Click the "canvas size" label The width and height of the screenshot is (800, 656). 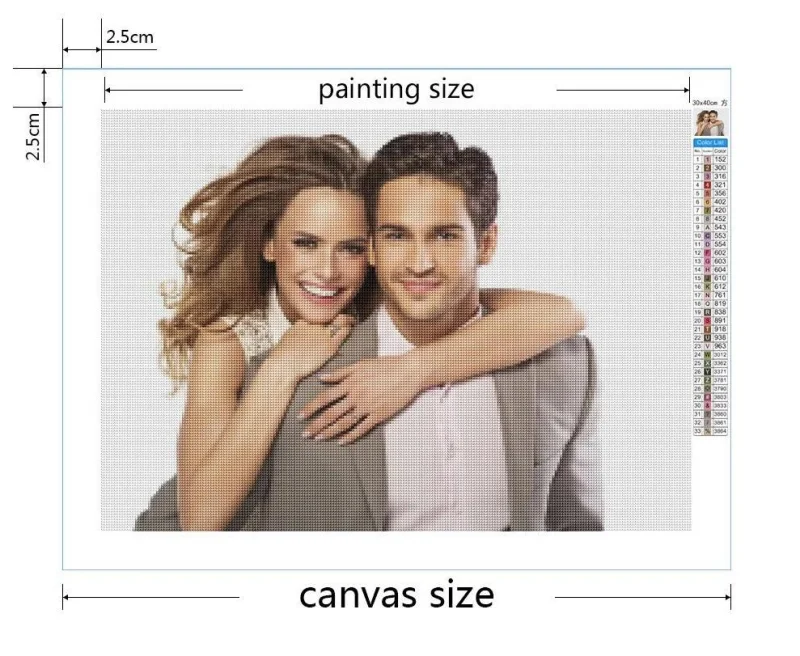pyautogui.click(x=396, y=595)
